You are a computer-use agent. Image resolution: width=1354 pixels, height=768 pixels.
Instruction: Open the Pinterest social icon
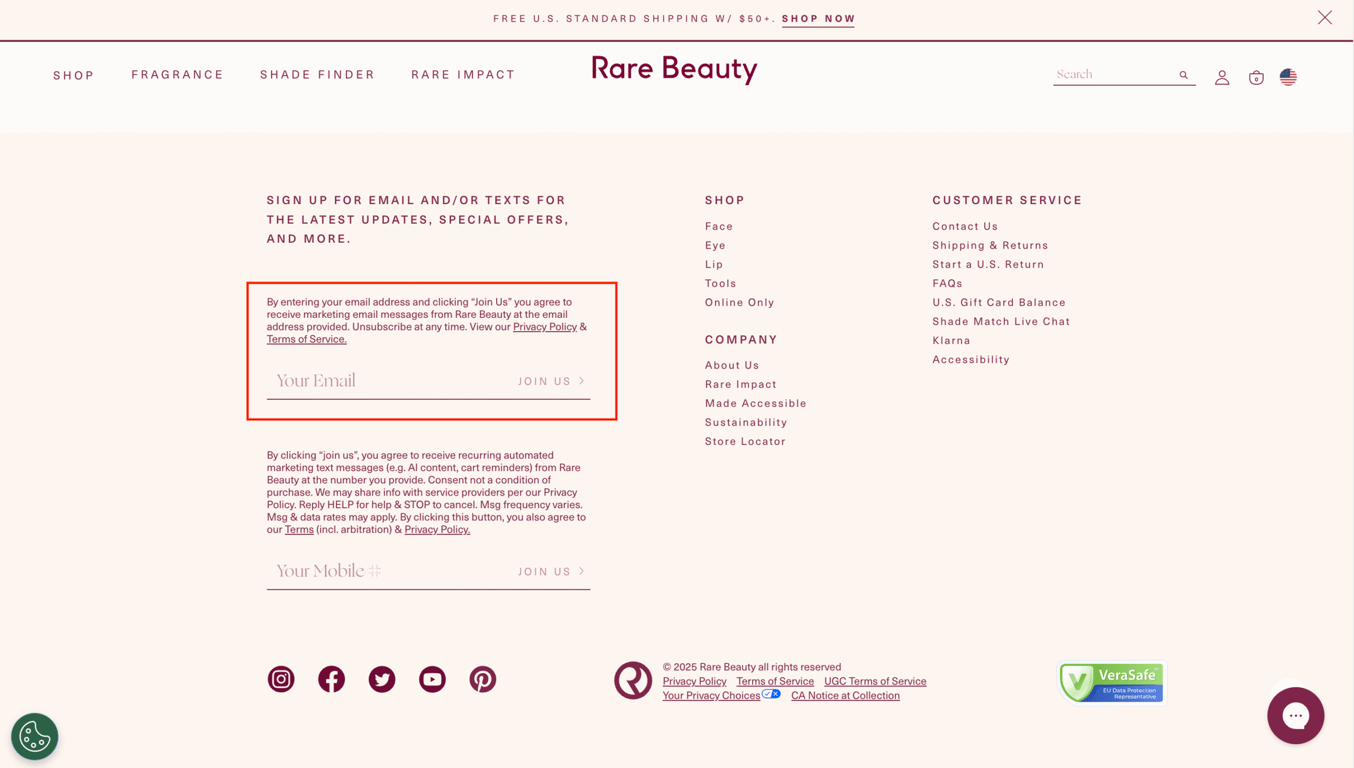(483, 679)
